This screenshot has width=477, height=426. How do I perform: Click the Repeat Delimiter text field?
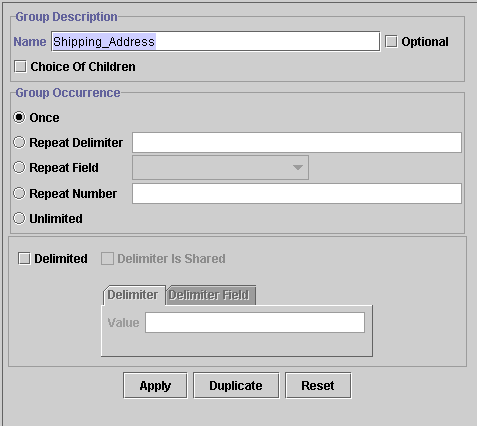point(297,142)
